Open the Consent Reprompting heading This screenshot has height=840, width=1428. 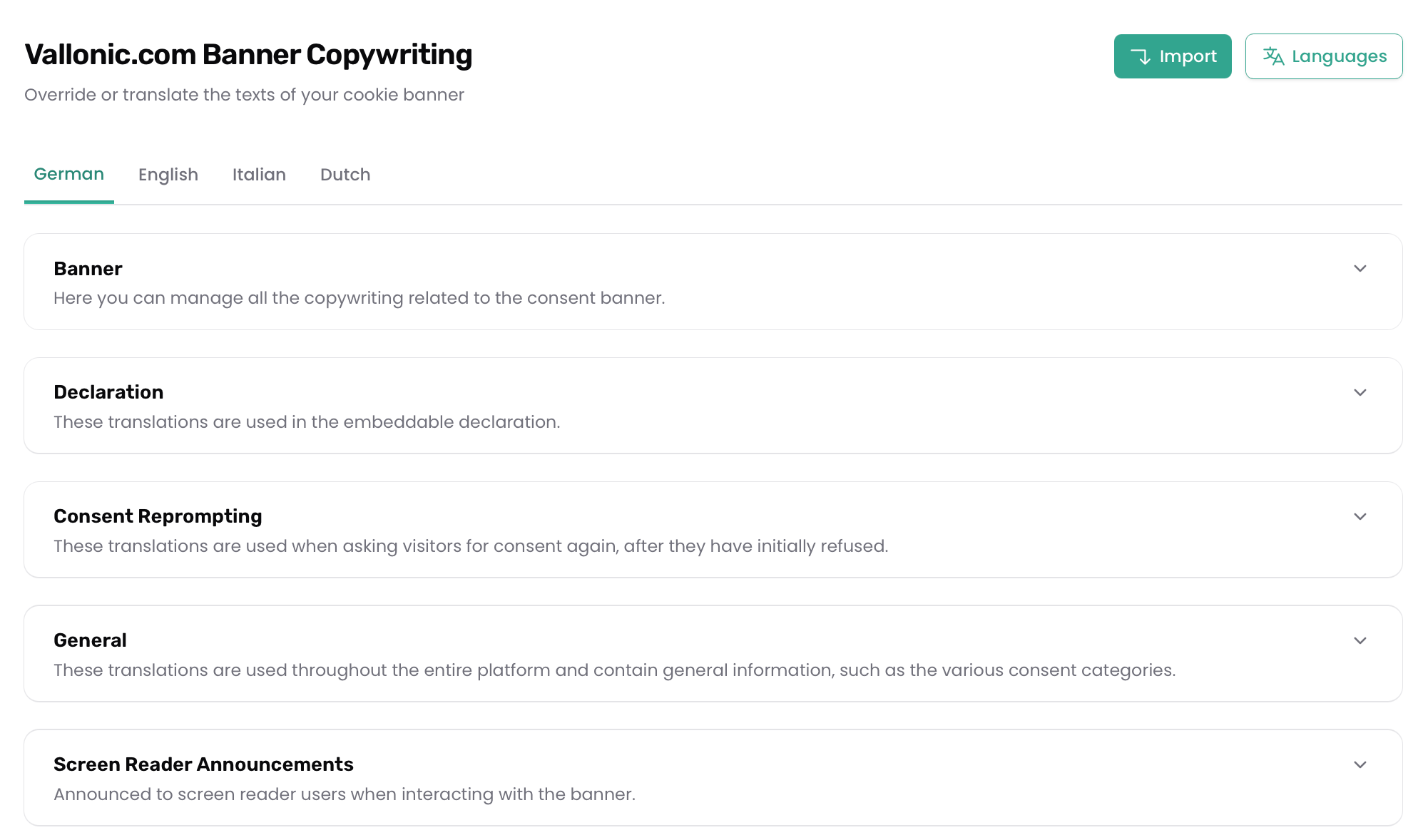tap(158, 516)
